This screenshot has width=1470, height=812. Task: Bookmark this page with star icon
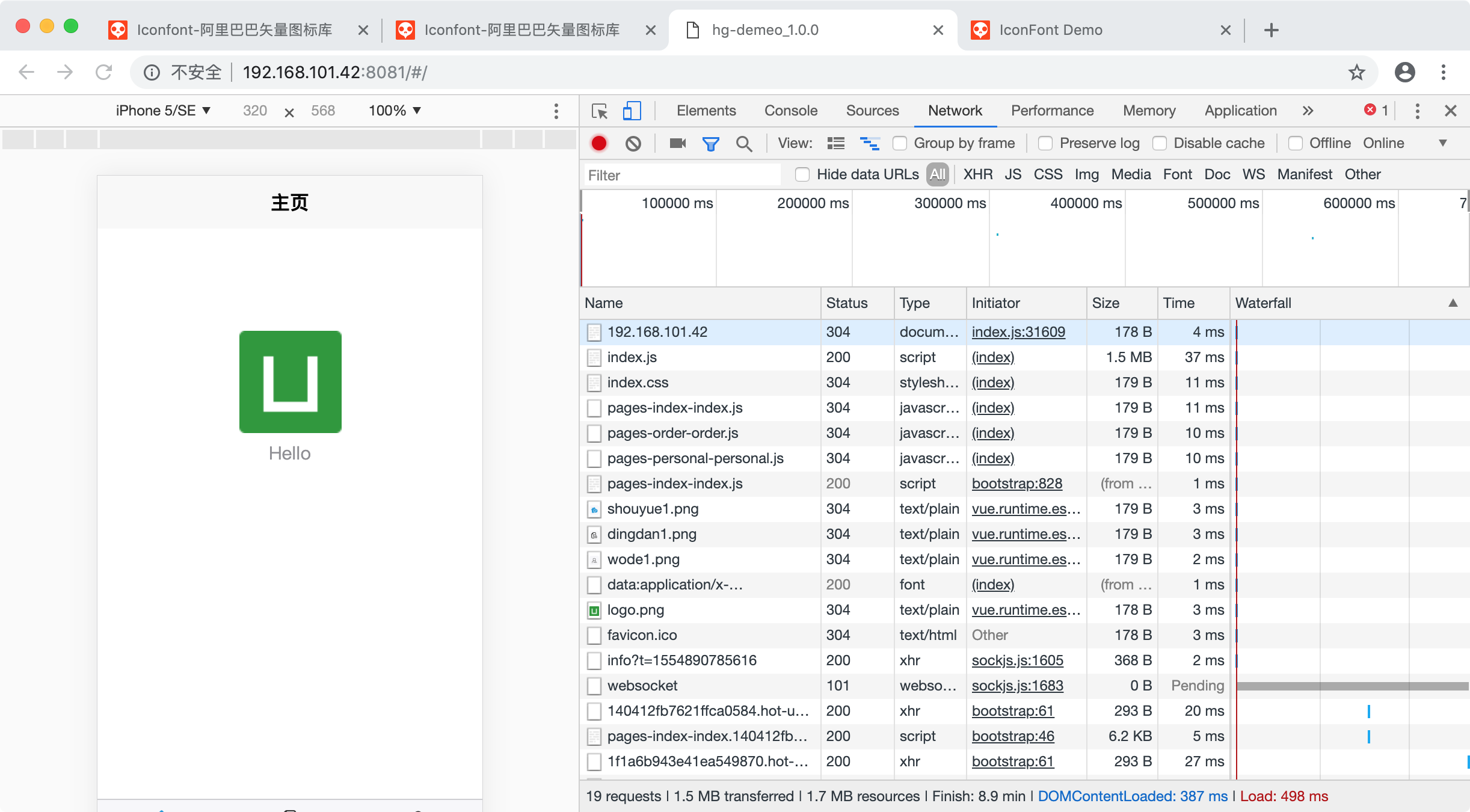(1356, 72)
